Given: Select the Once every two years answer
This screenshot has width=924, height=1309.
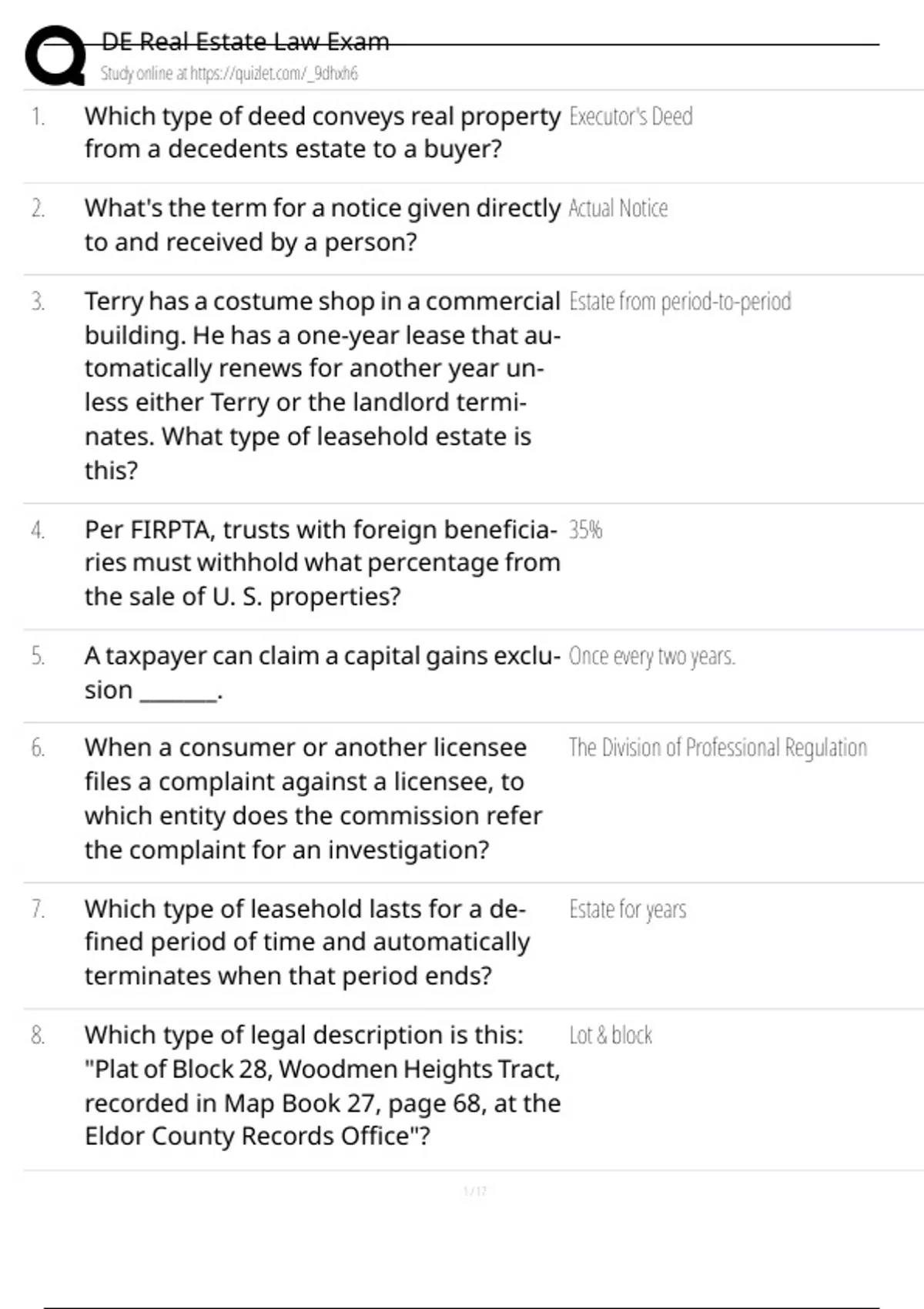Looking at the screenshot, I should click(652, 656).
